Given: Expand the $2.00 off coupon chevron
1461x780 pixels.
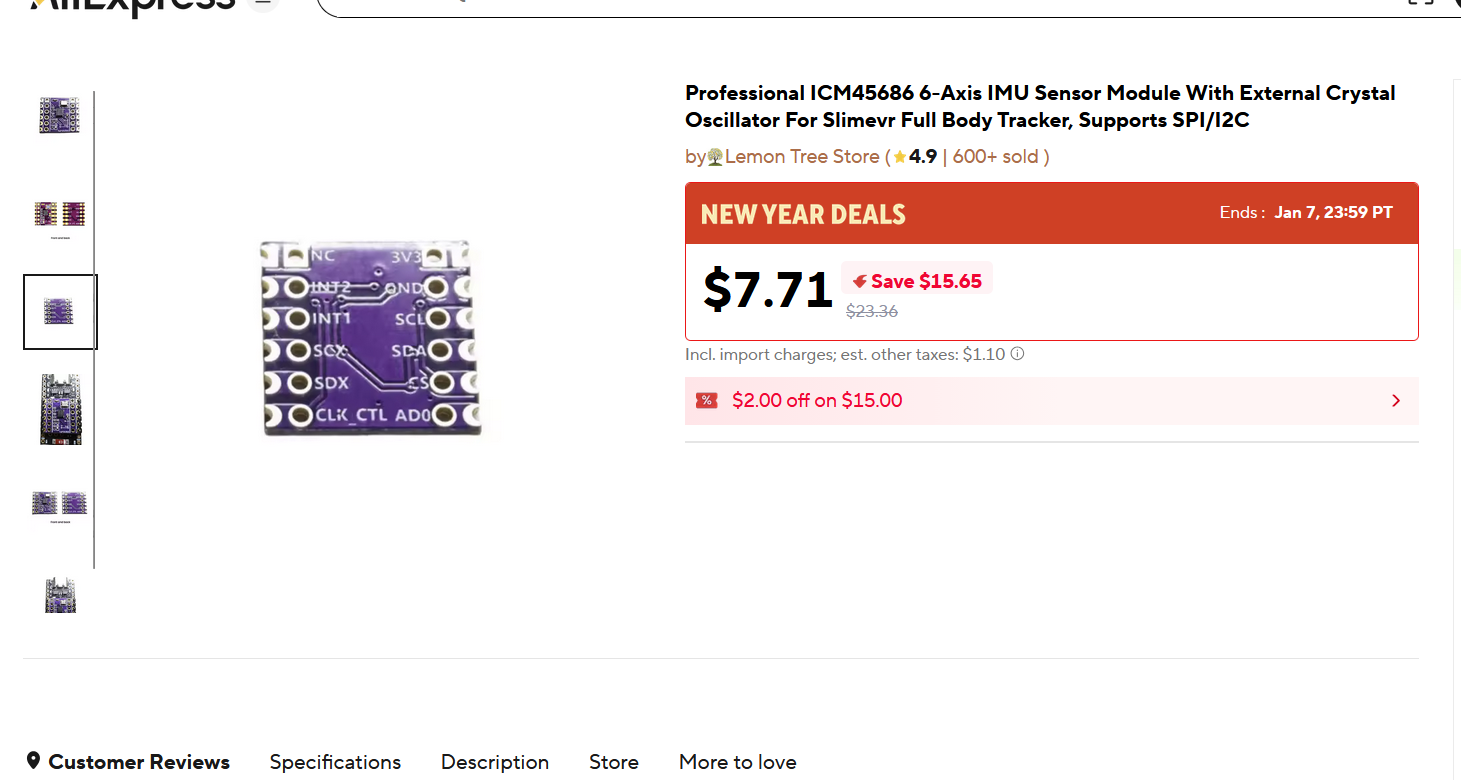Looking at the screenshot, I should pos(1396,401).
